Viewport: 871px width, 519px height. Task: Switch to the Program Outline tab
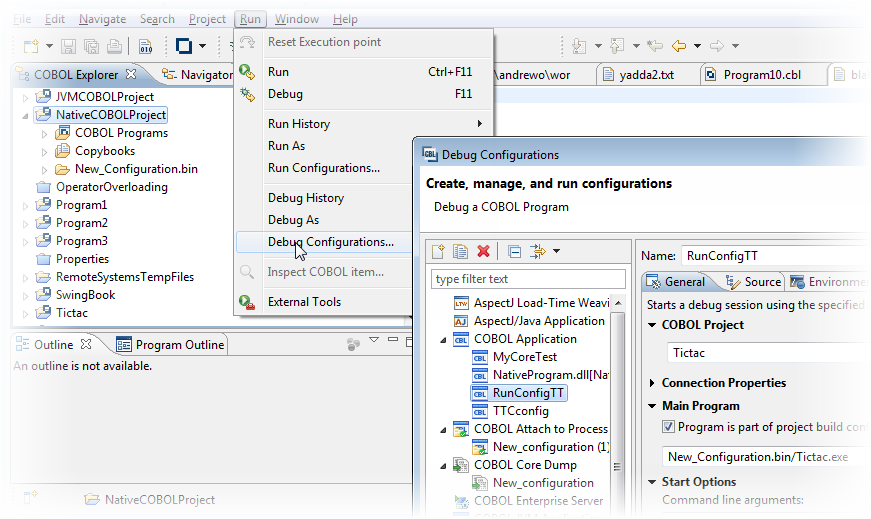(x=171, y=345)
